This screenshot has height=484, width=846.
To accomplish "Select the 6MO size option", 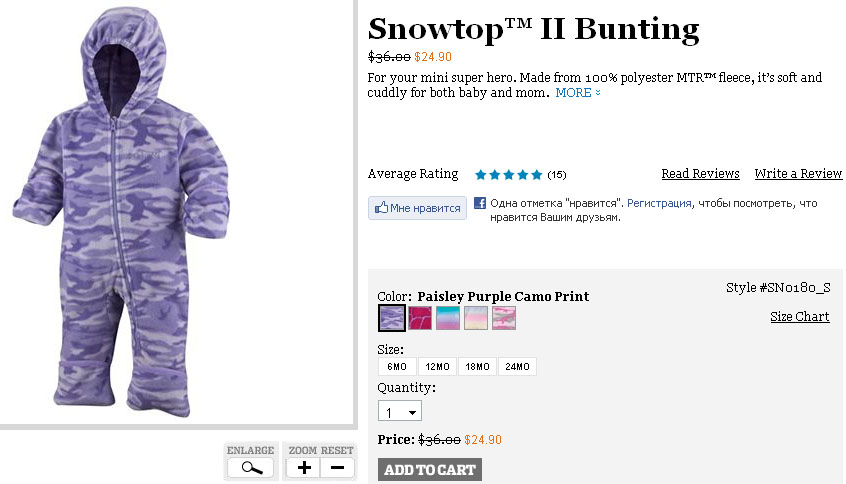I will 396,367.
